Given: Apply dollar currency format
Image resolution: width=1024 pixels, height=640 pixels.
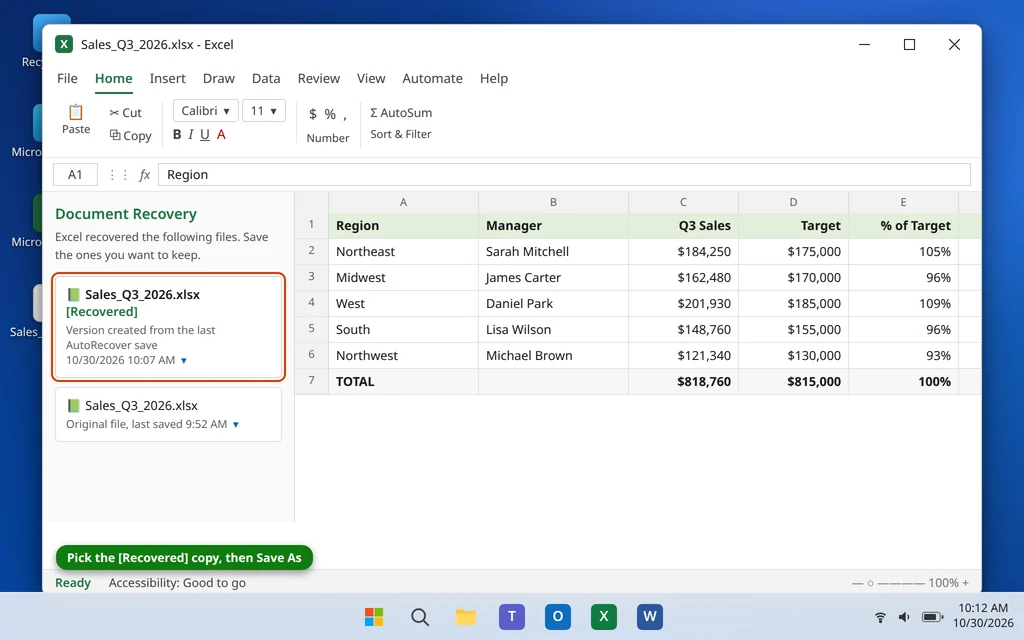Looking at the screenshot, I should pyautogui.click(x=313, y=114).
